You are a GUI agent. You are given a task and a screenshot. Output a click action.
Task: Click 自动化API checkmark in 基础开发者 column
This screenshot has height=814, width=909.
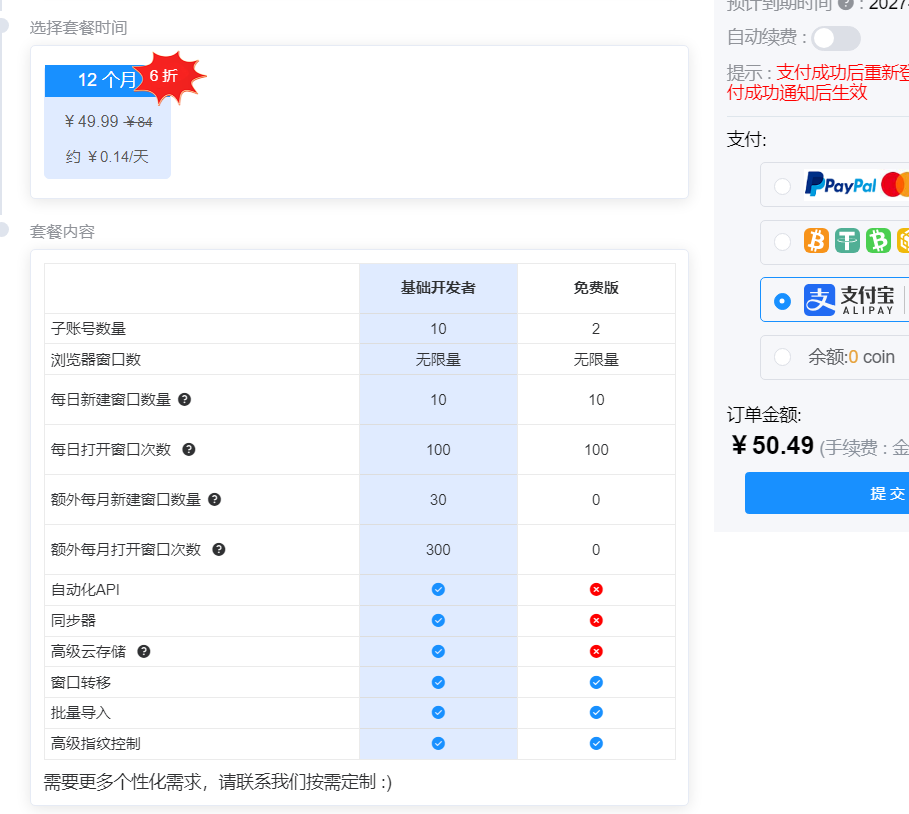tap(438, 590)
